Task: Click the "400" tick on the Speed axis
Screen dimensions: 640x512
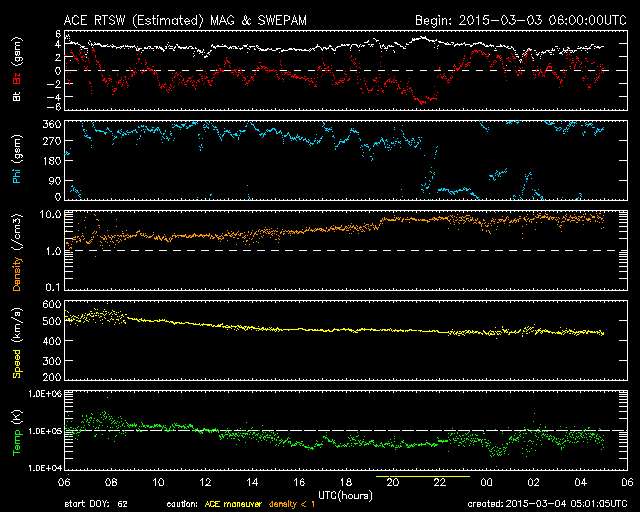Action: tap(52, 341)
